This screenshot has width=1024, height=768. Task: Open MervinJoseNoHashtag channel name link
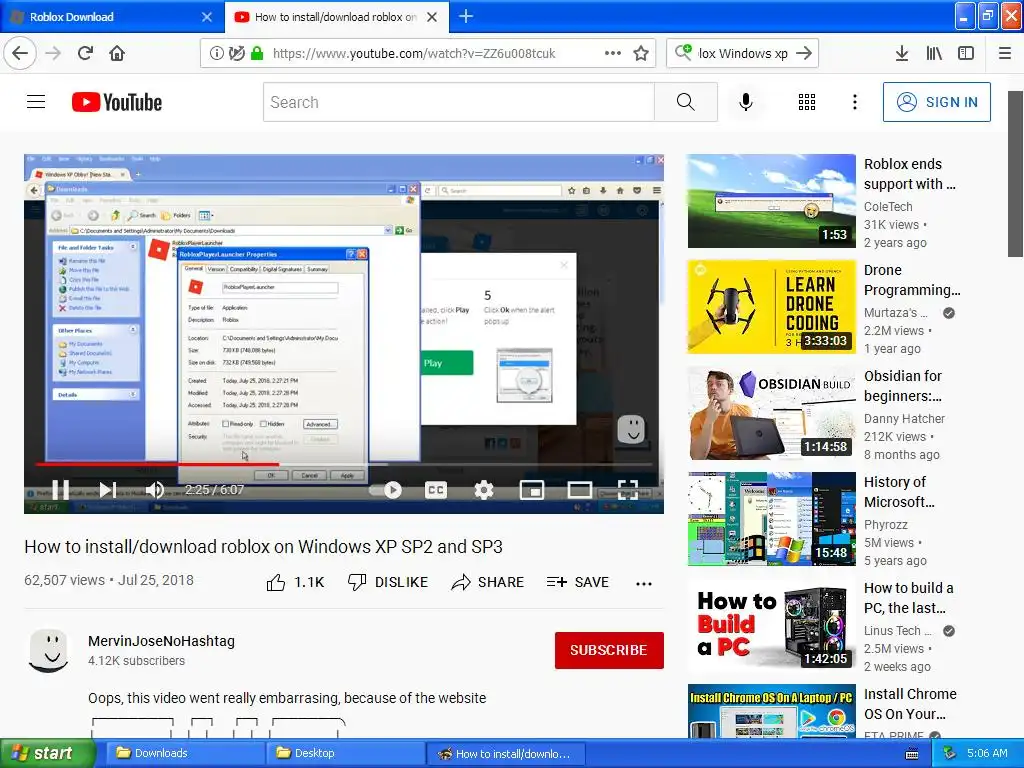[161, 641]
